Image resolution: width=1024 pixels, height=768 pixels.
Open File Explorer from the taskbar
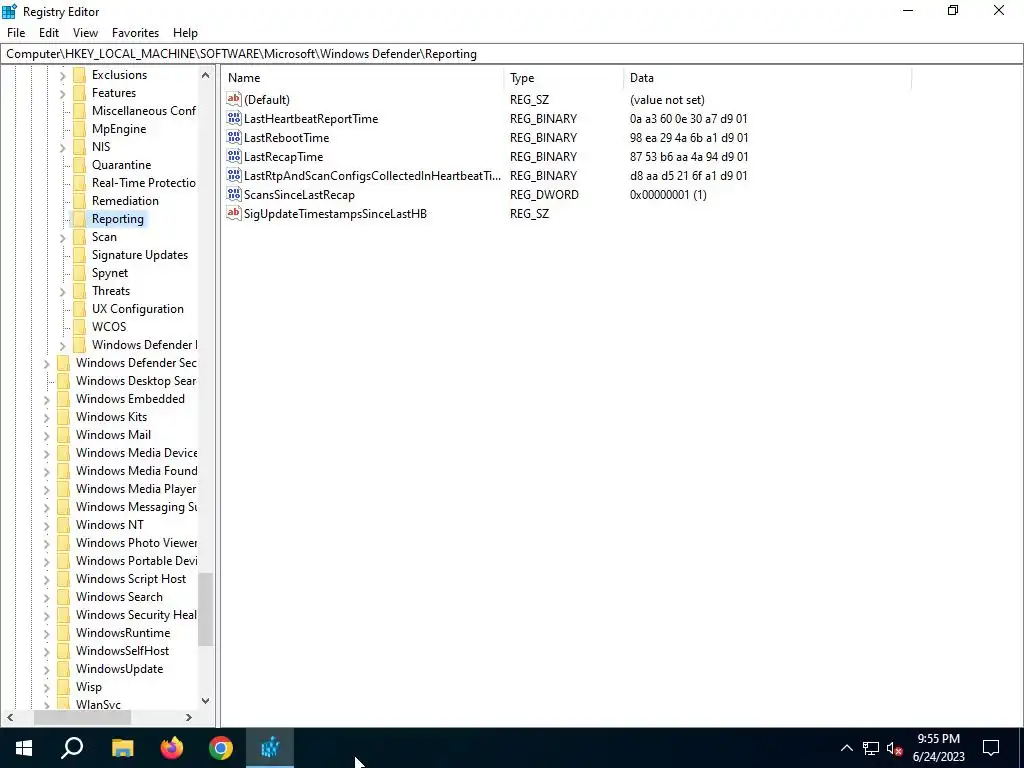click(122, 748)
